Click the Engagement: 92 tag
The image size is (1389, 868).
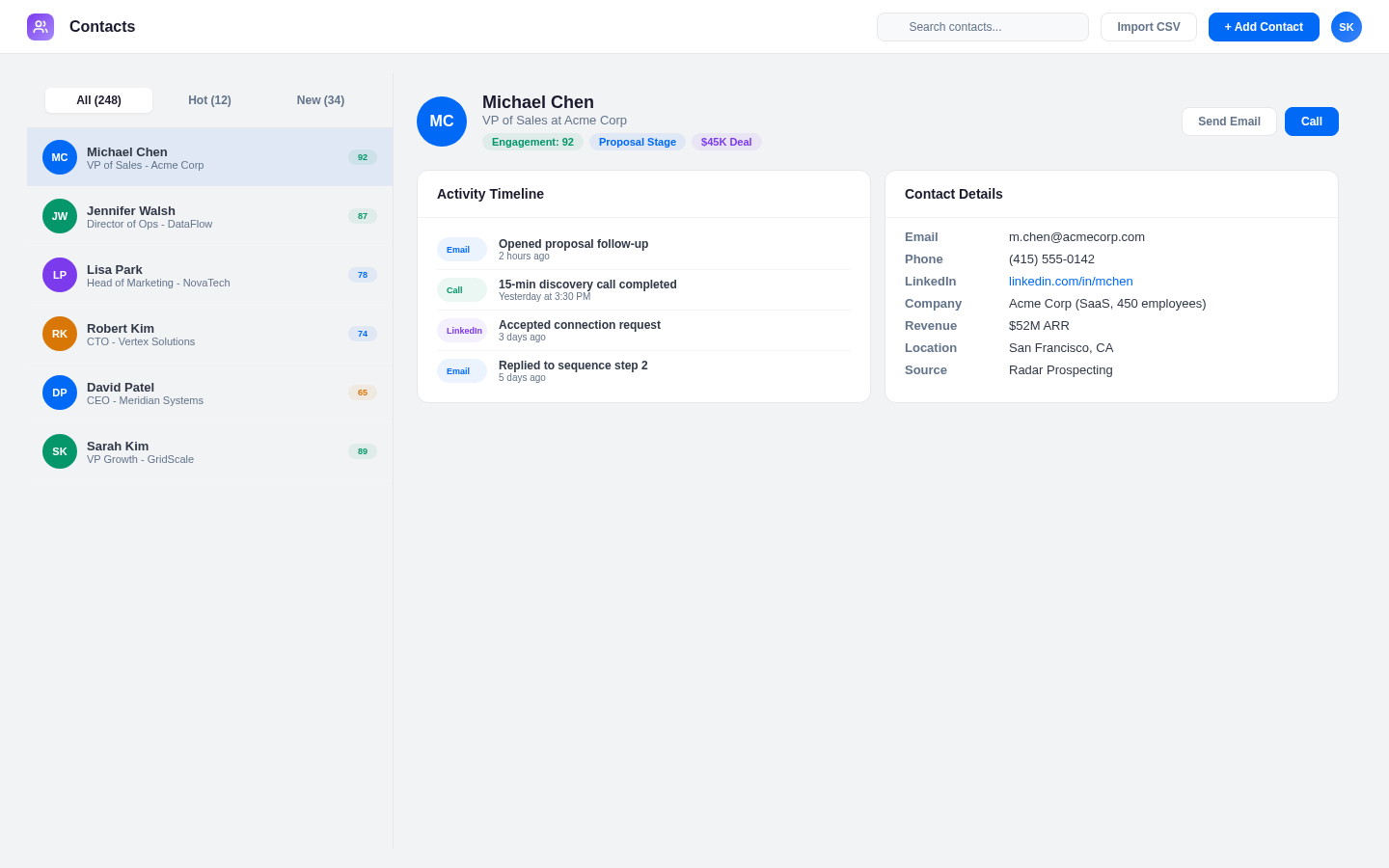[x=532, y=142]
